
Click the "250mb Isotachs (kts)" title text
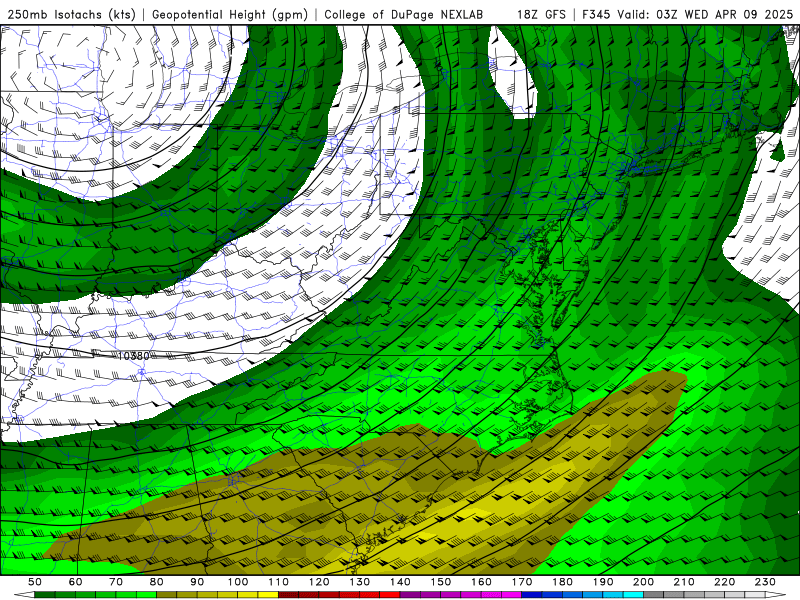click(72, 15)
